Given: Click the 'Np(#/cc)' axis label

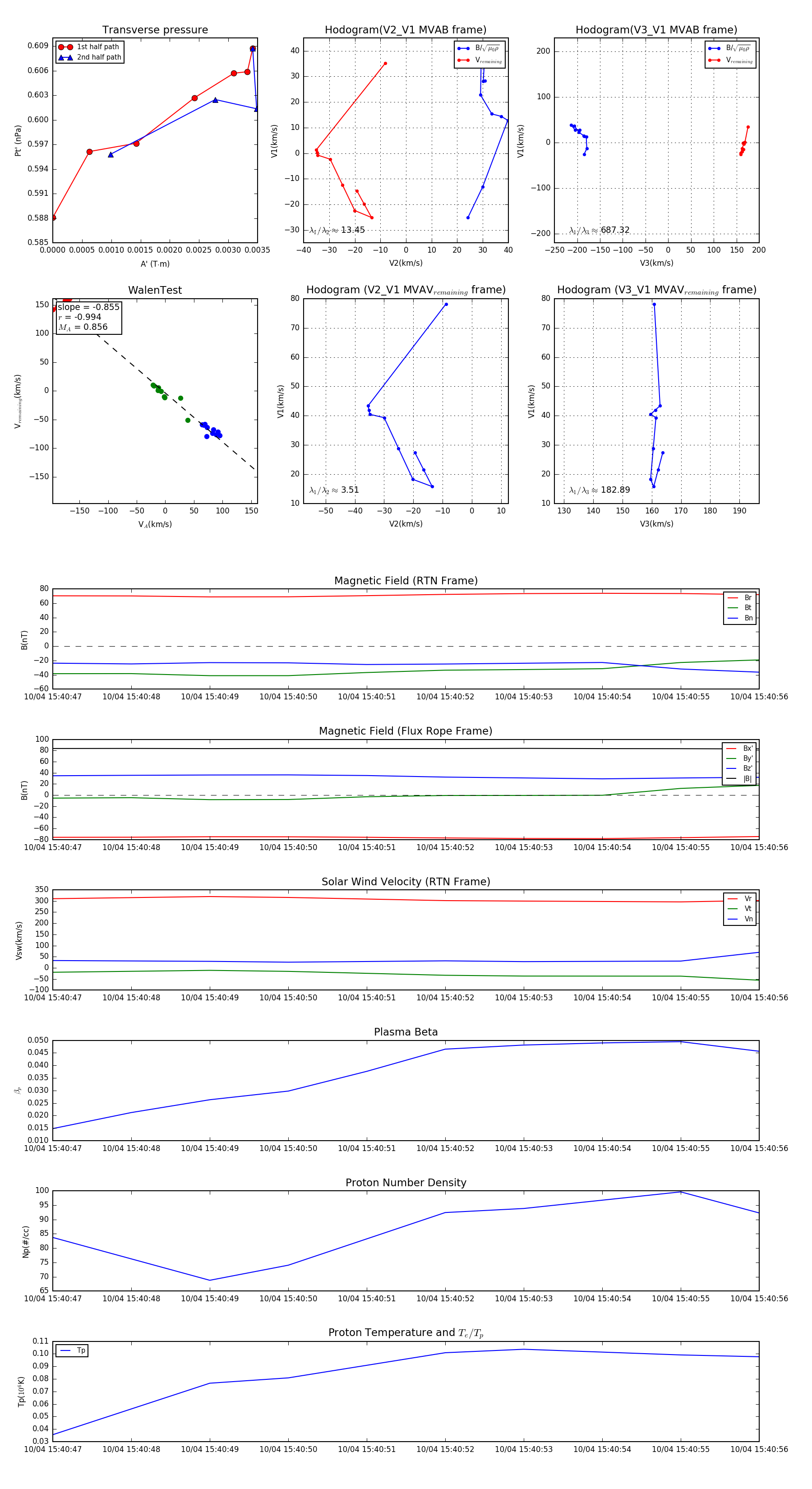Looking at the screenshot, I should pos(25,1242).
